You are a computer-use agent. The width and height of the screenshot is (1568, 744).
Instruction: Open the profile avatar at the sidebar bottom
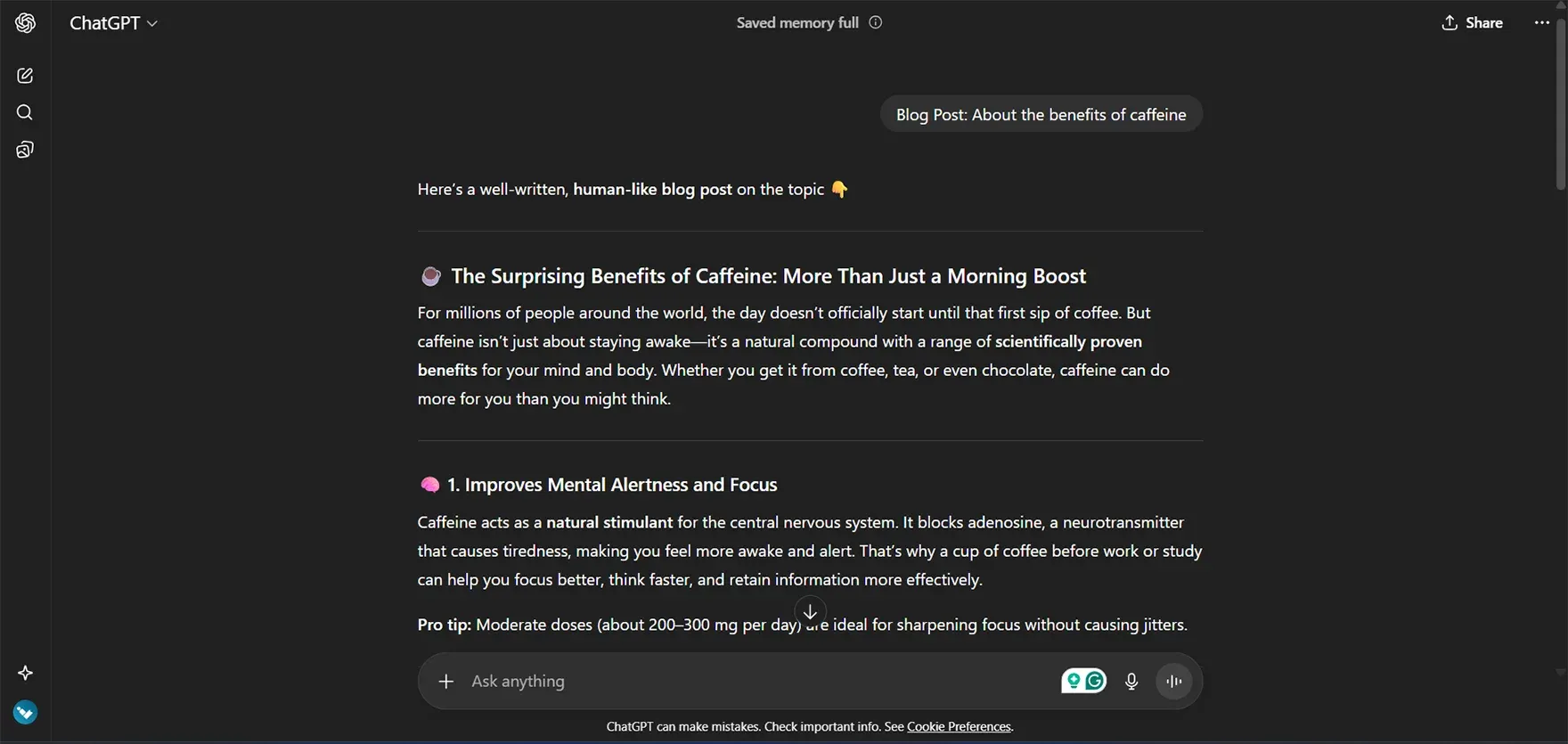[x=25, y=712]
